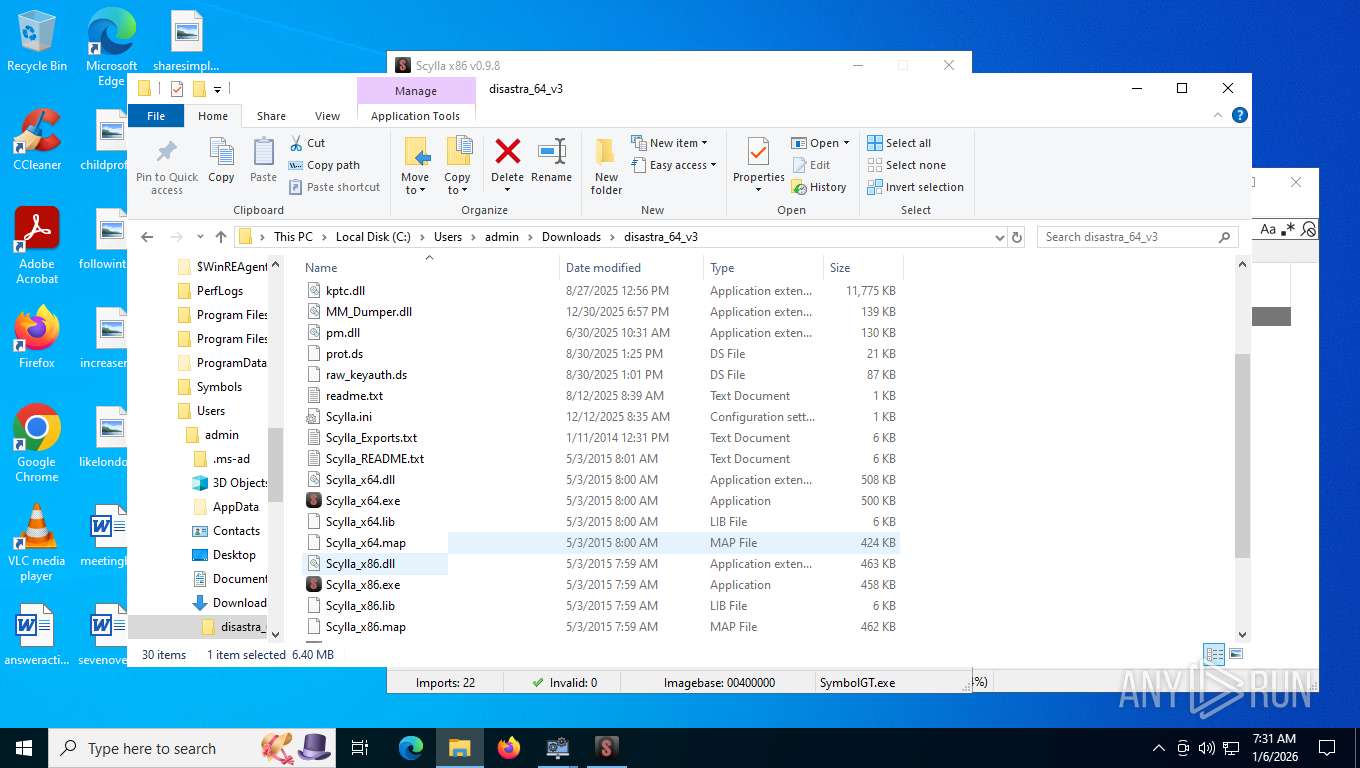Viewport: 1360px width, 768px height.
Task: Select Scylla_x86.dll file
Action: pos(360,564)
